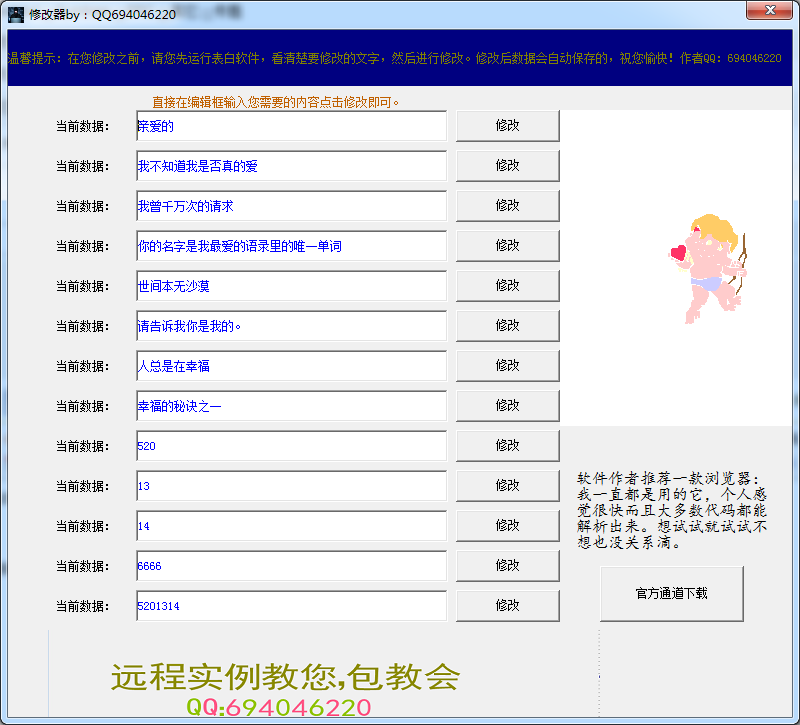800x725 pixels.
Task: Click 修改 for the 6666 row
Action: pyautogui.click(x=508, y=565)
